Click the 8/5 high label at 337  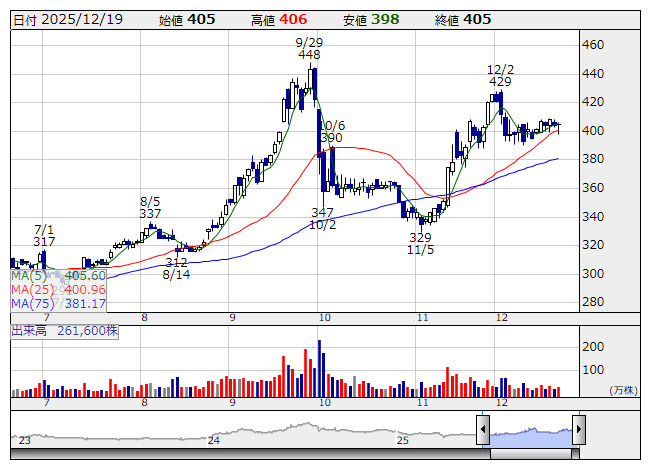coord(151,207)
